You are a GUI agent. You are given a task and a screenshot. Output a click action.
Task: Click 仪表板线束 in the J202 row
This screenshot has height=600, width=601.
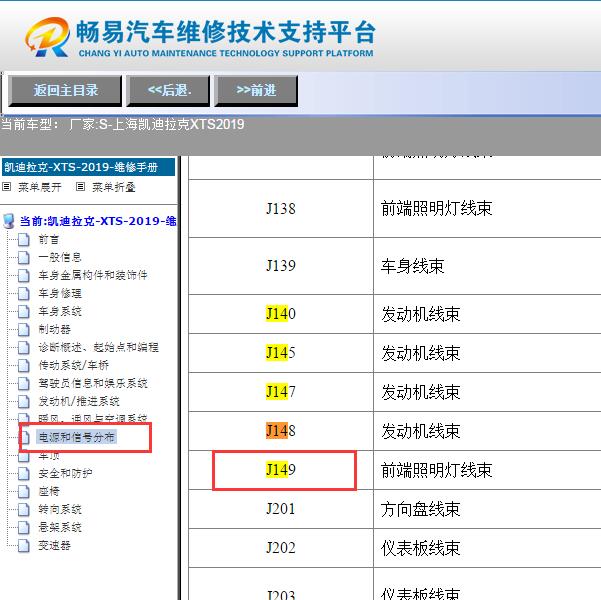[x=420, y=548]
